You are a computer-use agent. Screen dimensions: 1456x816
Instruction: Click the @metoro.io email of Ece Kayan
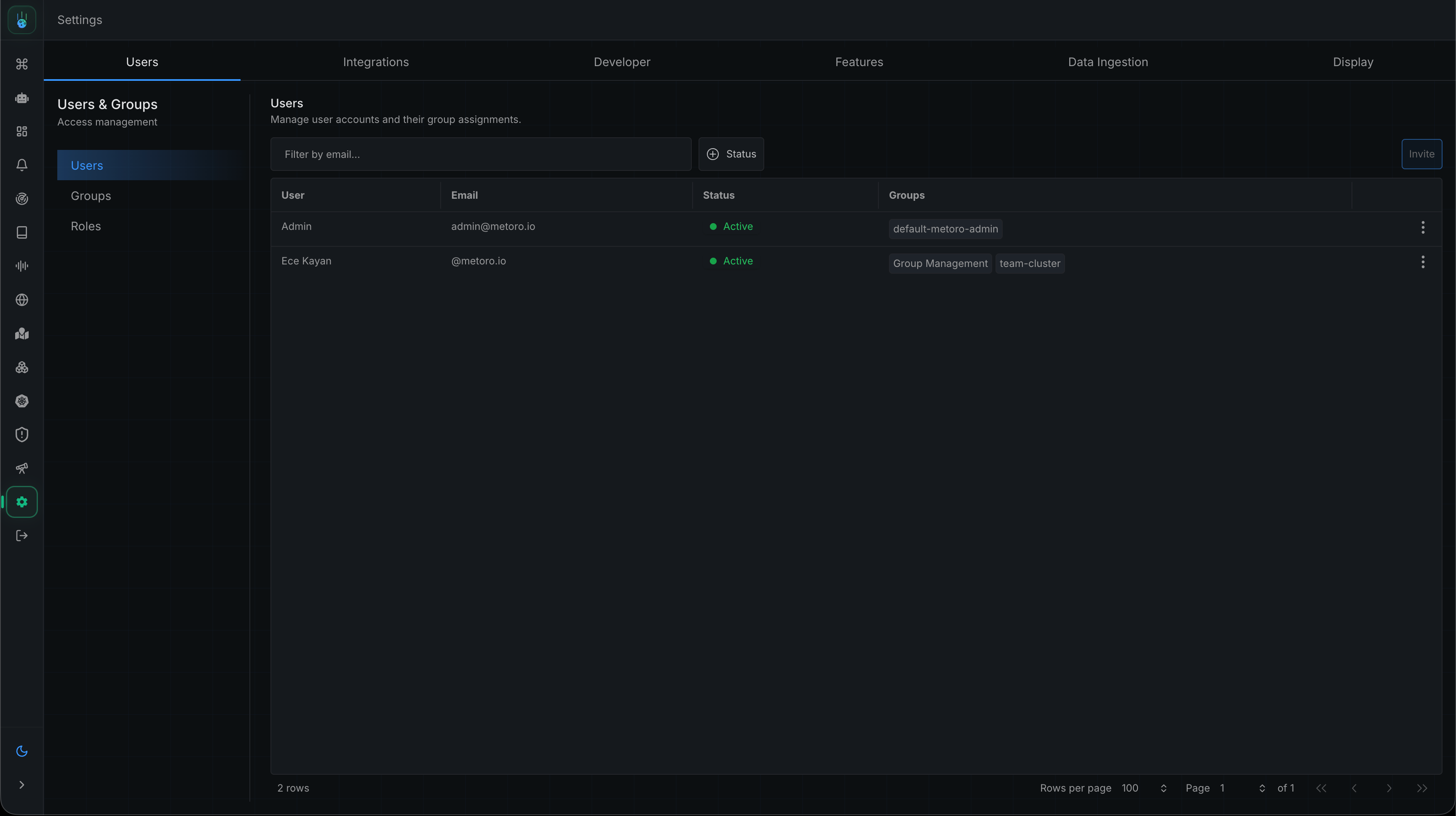tap(478, 261)
